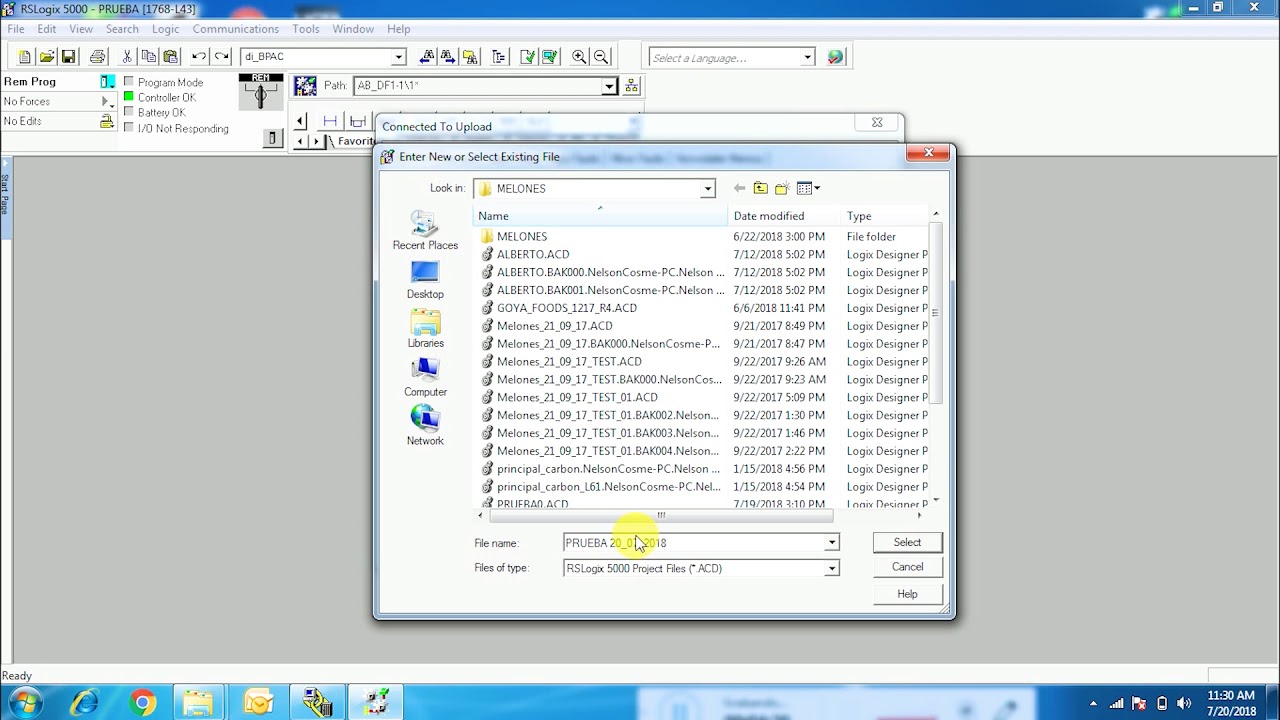This screenshot has width=1280, height=720.
Task: Open Computer in dialog sidebar
Action: pos(425,378)
